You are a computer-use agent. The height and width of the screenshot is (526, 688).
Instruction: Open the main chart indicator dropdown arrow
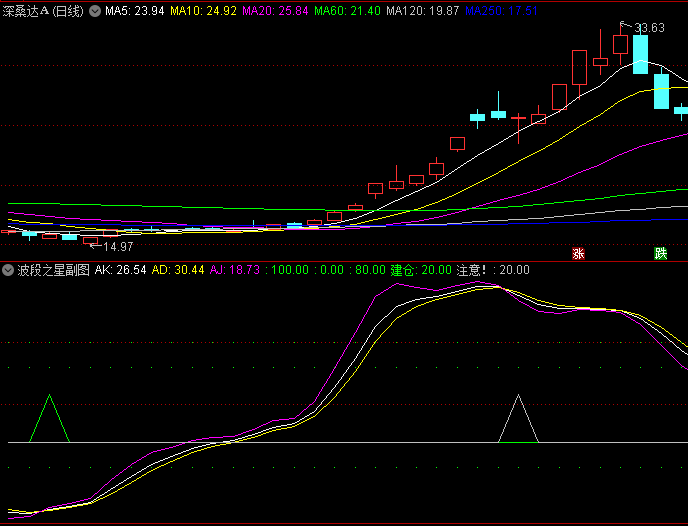coord(95,11)
